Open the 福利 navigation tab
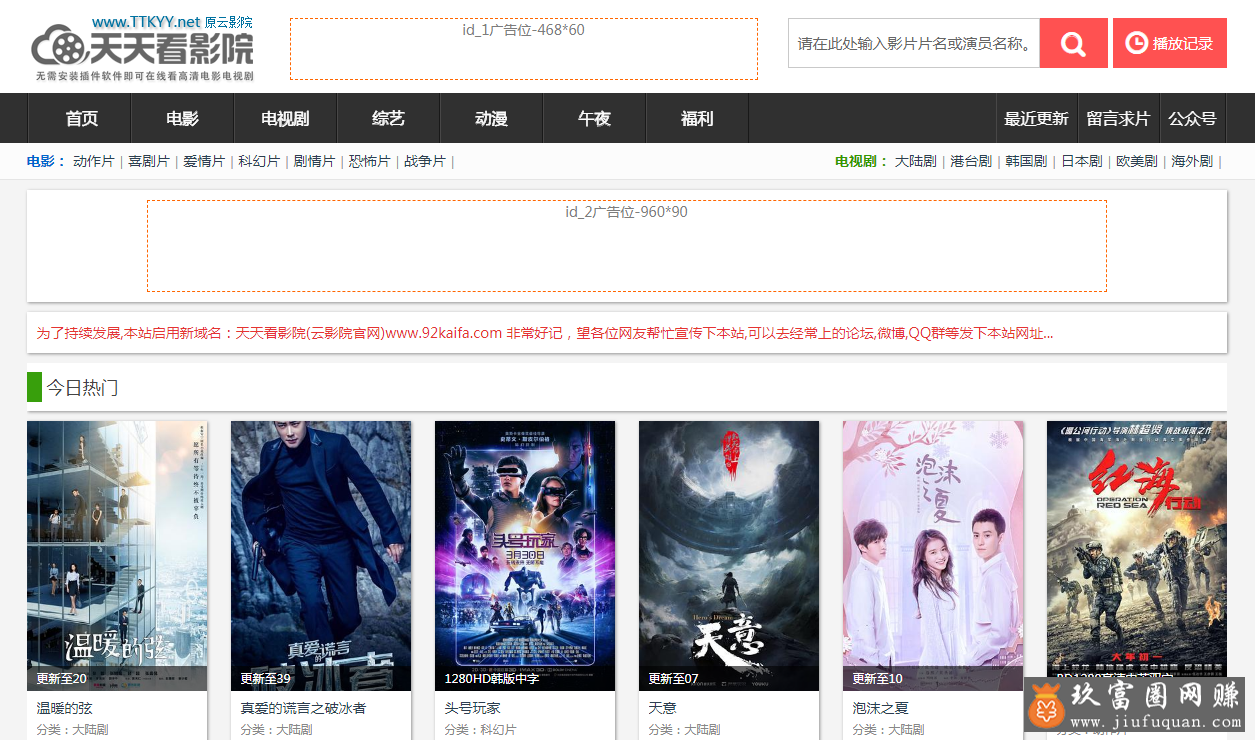Screen dimensions: 1255x740 coord(697,118)
